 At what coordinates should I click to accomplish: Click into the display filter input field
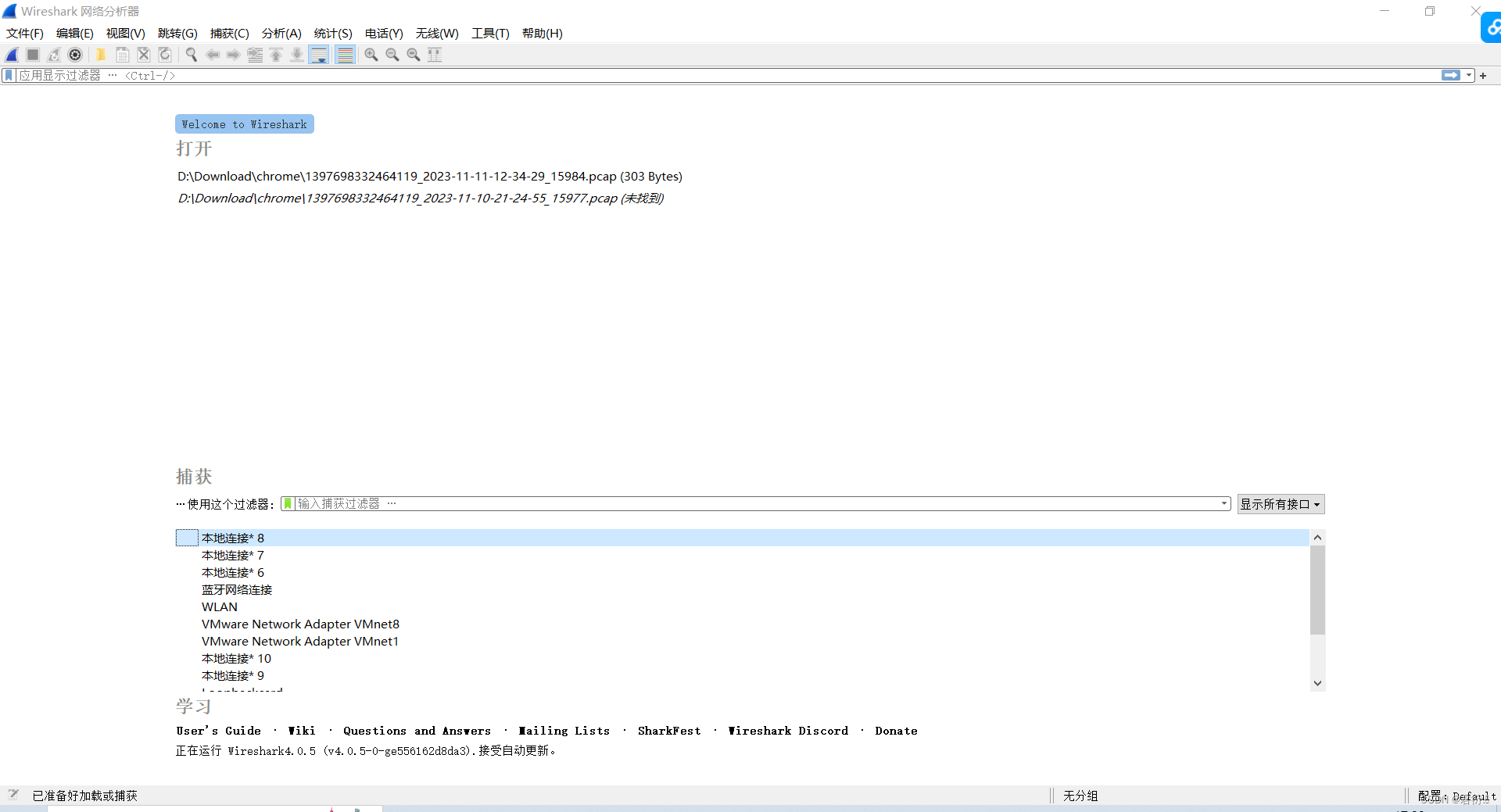pos(727,76)
